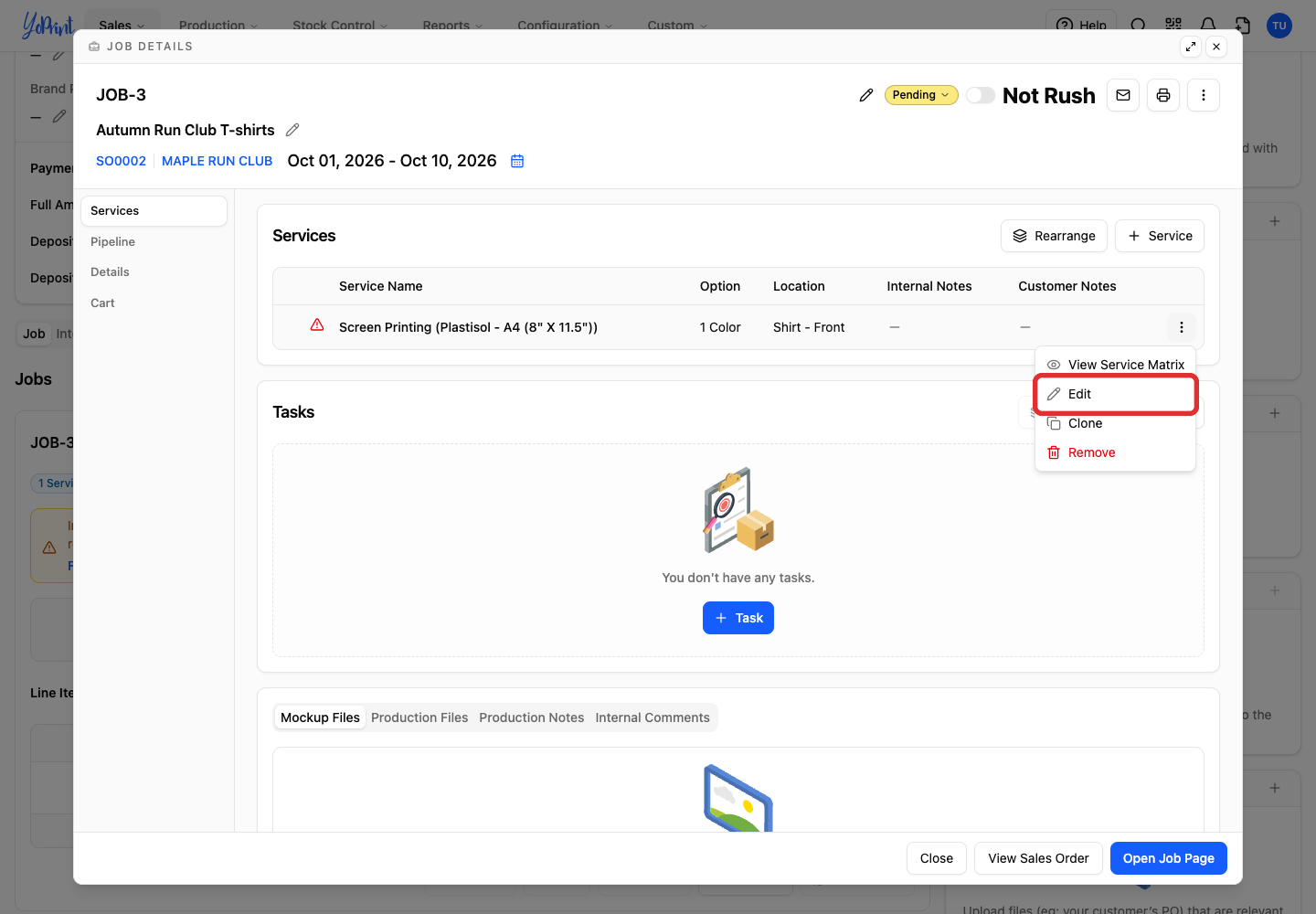The width and height of the screenshot is (1316, 914).
Task: Click the pencil icon beside JOB-3 status
Action: [866, 95]
